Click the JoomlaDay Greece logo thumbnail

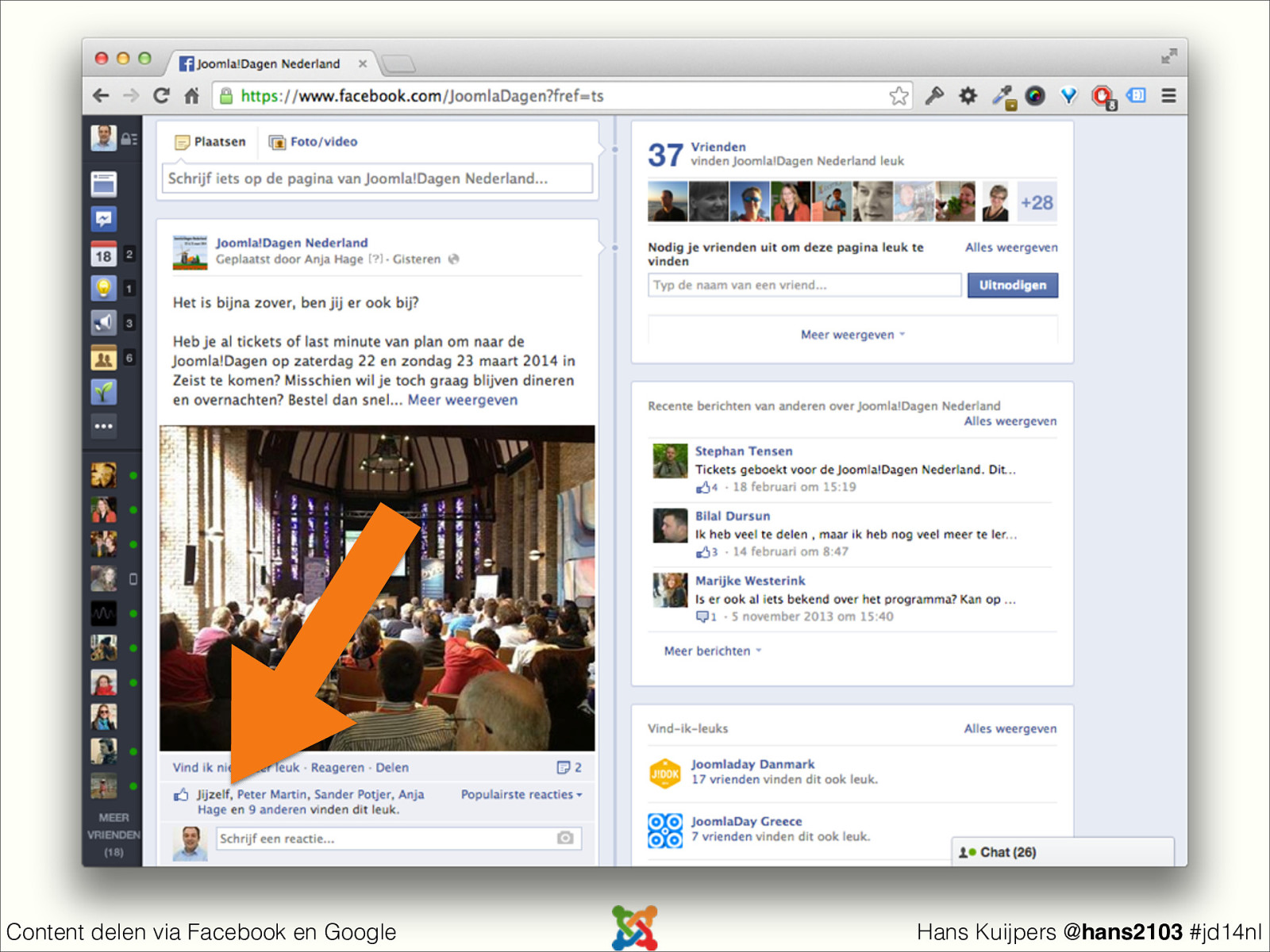(665, 831)
